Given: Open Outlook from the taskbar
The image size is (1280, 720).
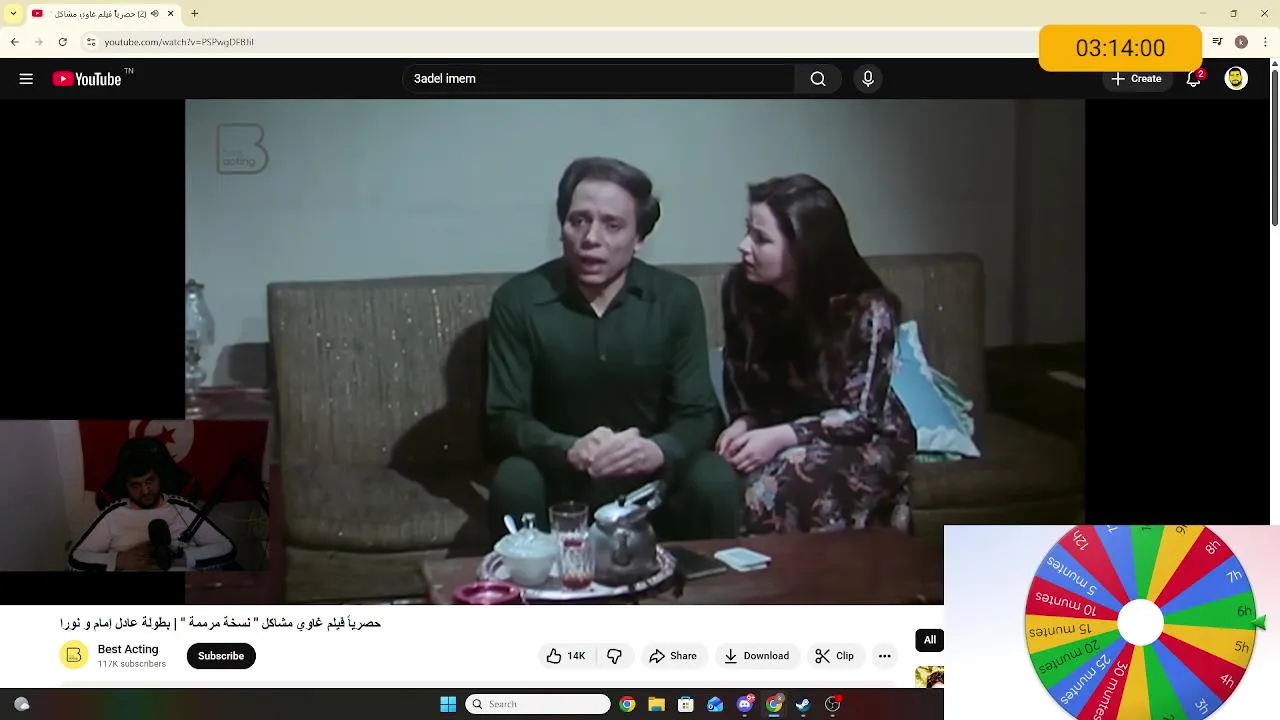Looking at the screenshot, I should [x=715, y=704].
